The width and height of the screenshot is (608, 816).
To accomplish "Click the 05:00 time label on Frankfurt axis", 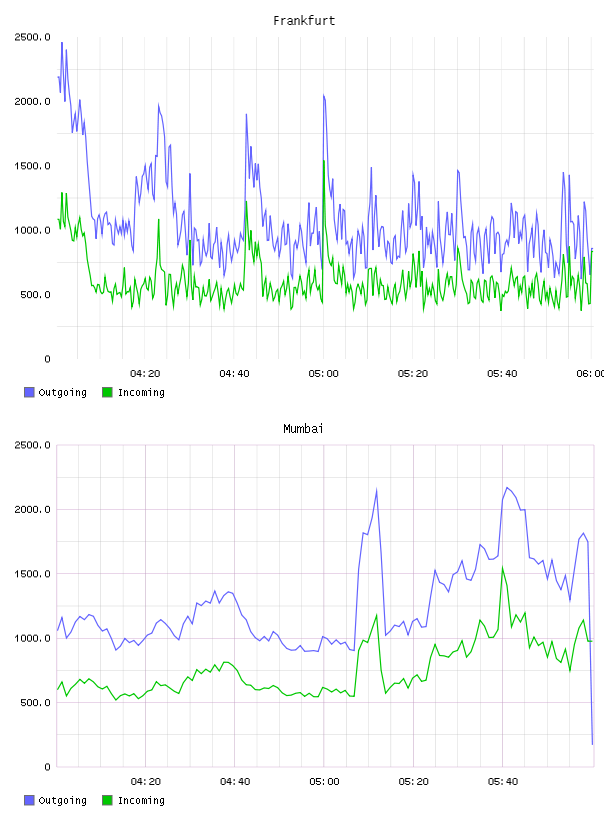I will pos(324,374).
